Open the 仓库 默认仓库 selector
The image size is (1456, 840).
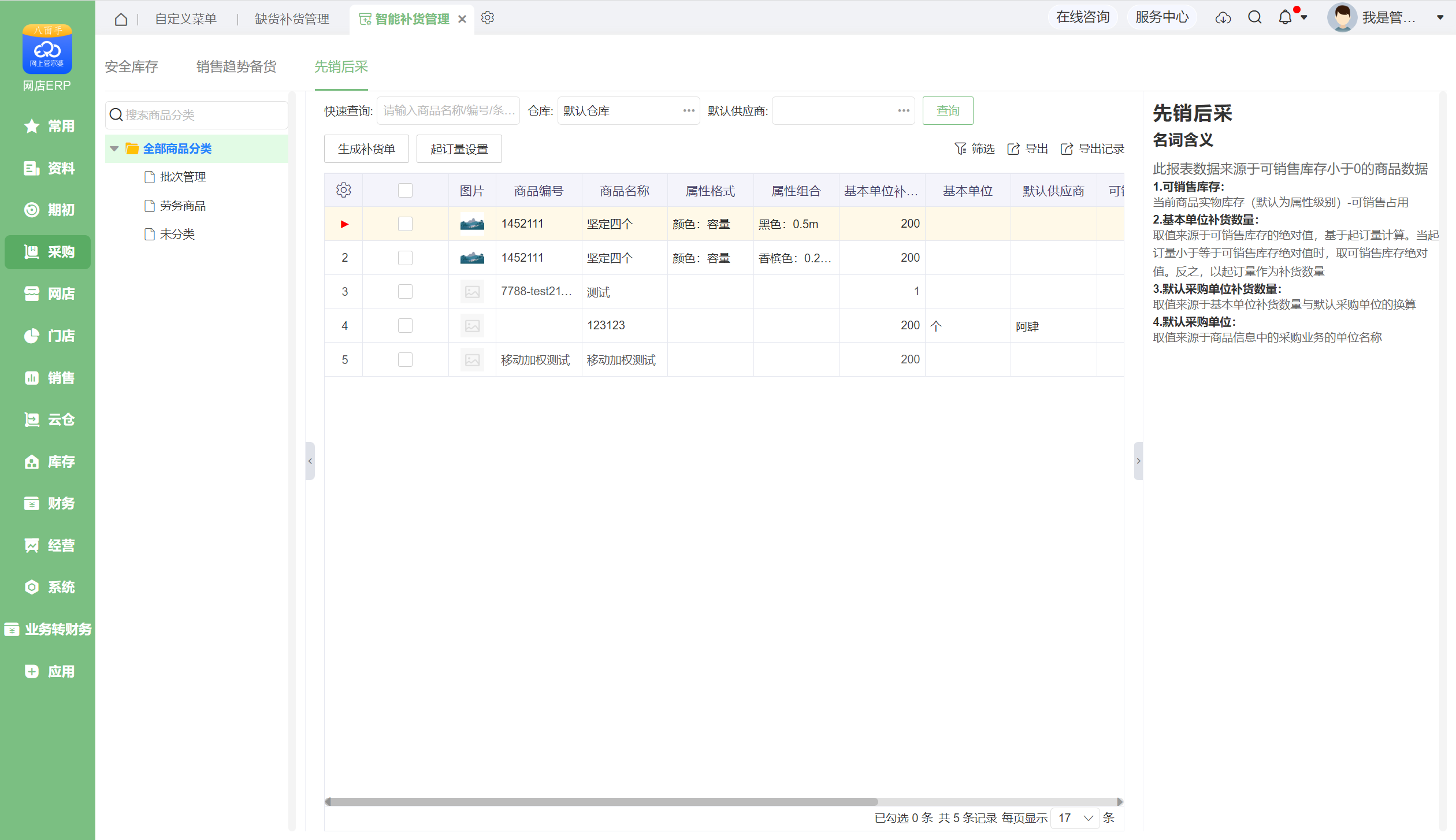click(688, 110)
